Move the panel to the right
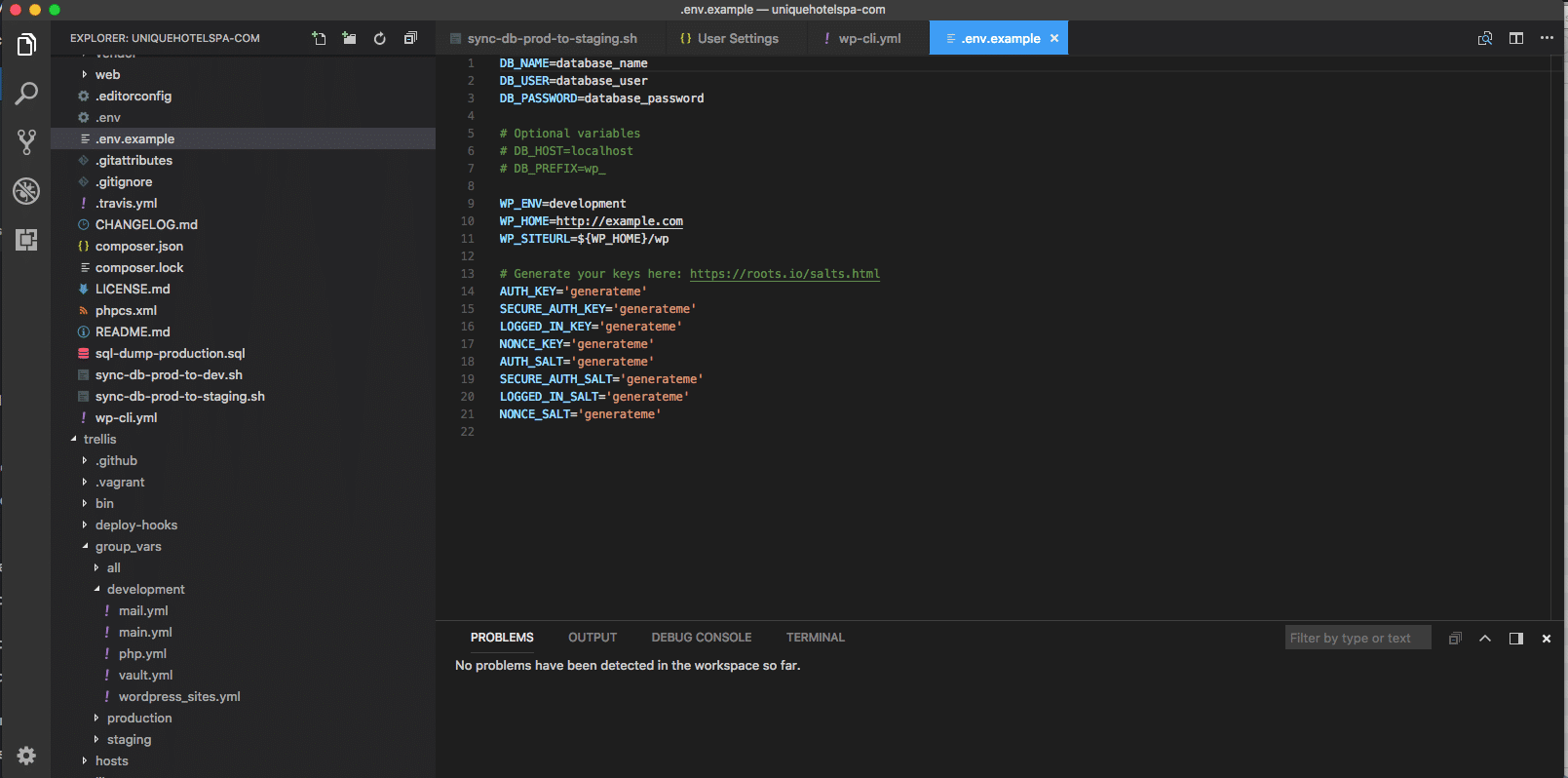Viewport: 1568px width, 778px height. point(1516,639)
